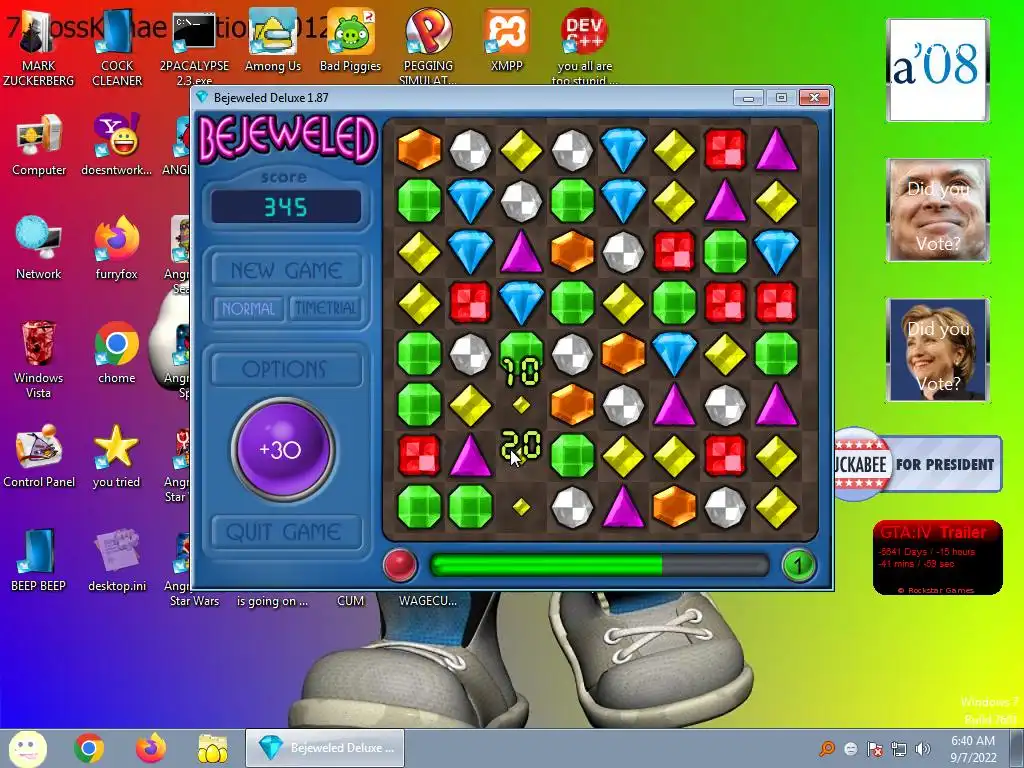Image resolution: width=1024 pixels, height=768 pixels.
Task: Select the desktop.ini file icon
Action: pos(117,560)
